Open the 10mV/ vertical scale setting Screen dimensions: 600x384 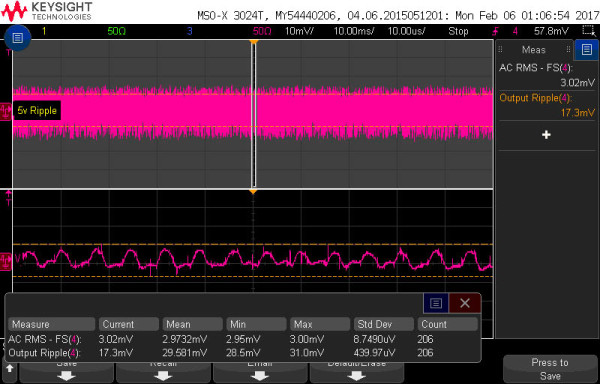click(299, 31)
